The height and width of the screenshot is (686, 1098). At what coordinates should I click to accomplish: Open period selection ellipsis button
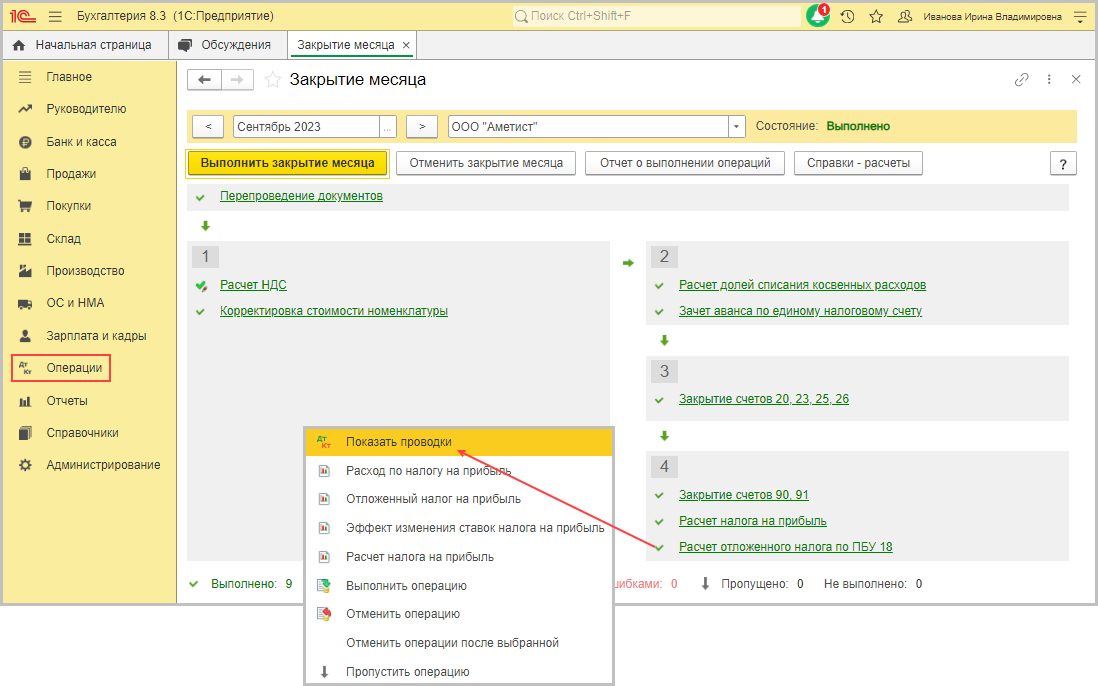pos(388,127)
